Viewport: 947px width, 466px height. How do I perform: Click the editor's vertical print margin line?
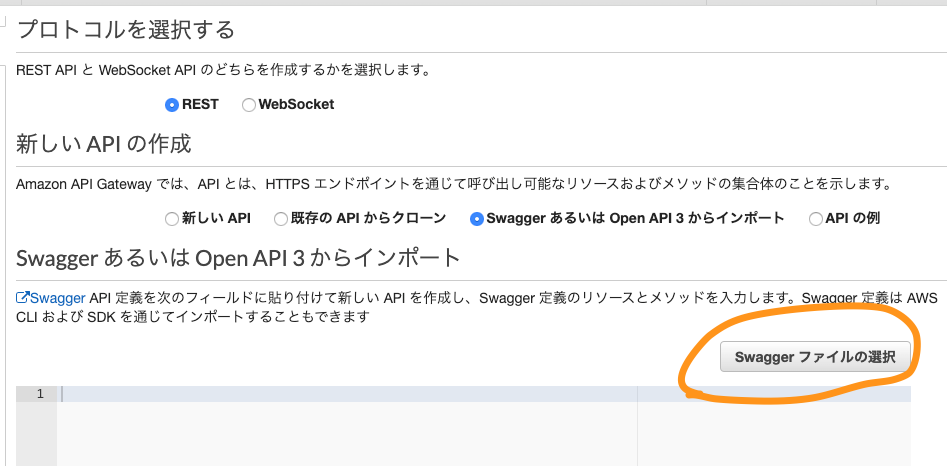(x=637, y=426)
